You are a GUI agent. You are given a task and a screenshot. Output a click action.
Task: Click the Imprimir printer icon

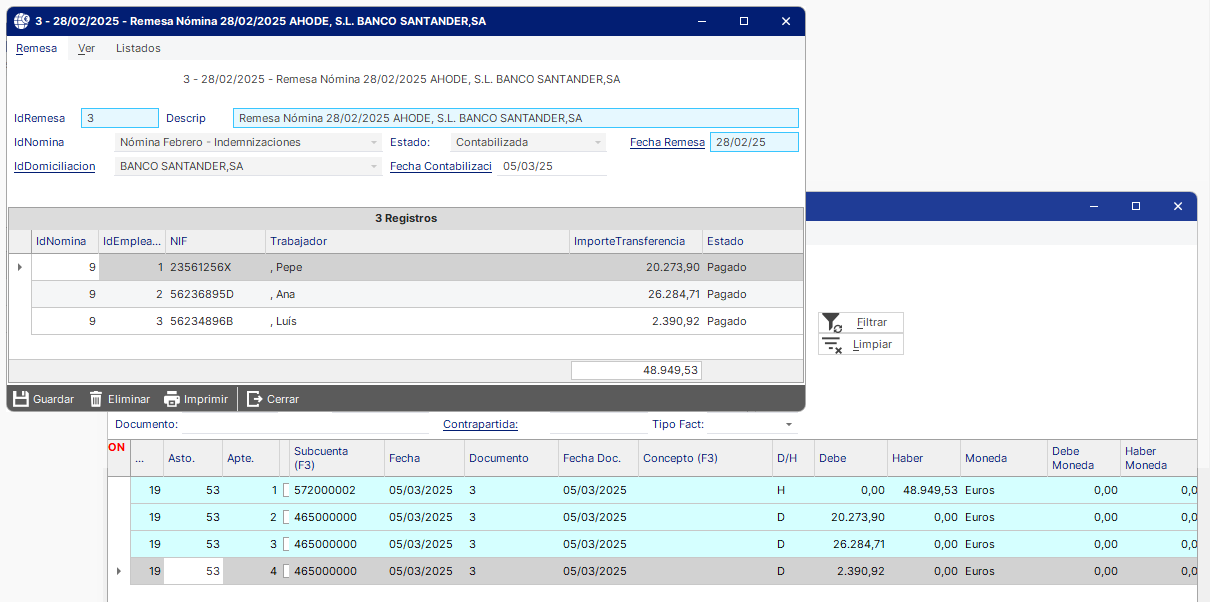[172, 399]
